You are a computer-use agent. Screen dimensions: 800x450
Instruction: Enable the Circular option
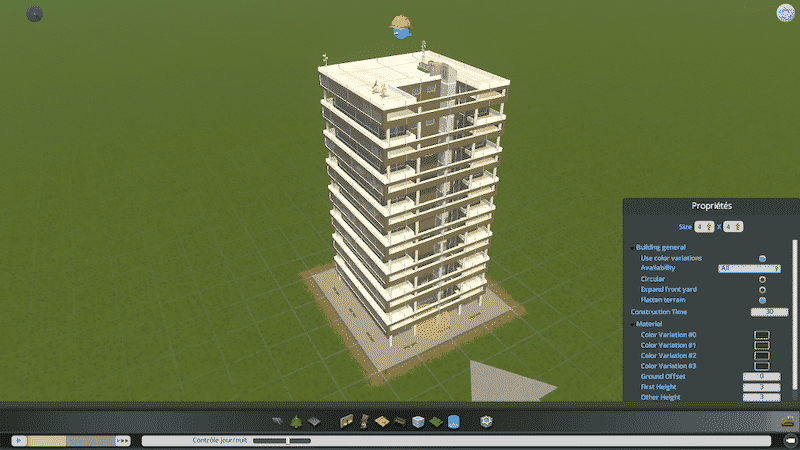[762, 279]
